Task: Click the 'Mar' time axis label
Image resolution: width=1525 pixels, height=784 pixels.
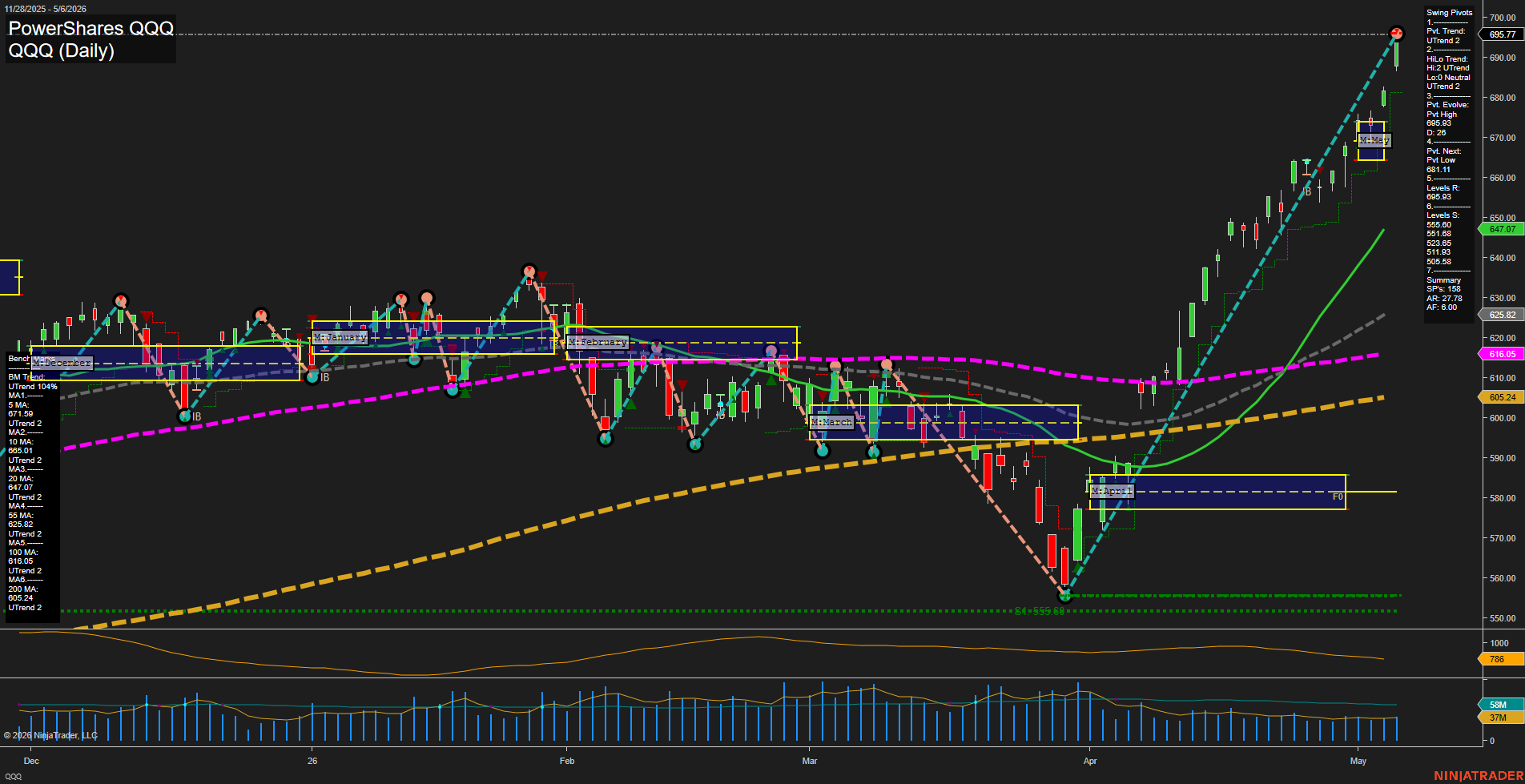Action: (810, 761)
